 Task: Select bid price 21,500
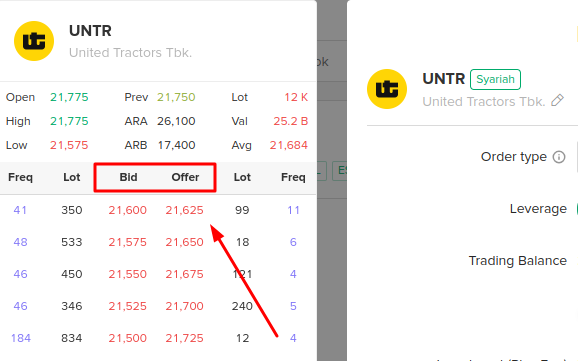point(128,338)
